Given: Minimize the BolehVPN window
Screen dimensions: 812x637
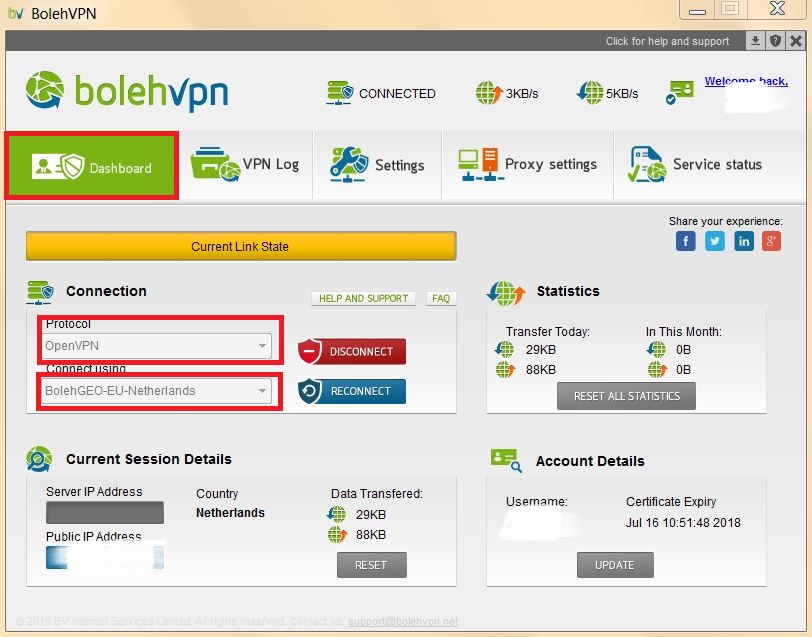Looking at the screenshot, I should (x=697, y=10).
